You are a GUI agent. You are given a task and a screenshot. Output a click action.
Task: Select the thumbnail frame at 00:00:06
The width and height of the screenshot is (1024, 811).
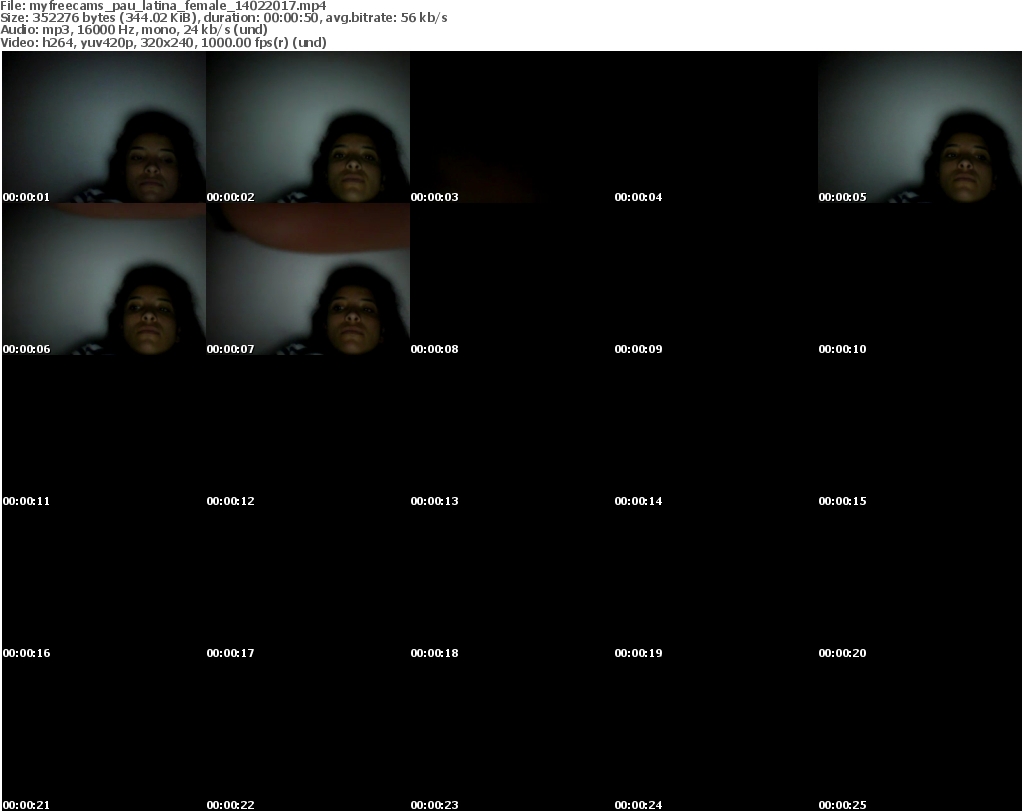pyautogui.click(x=104, y=279)
